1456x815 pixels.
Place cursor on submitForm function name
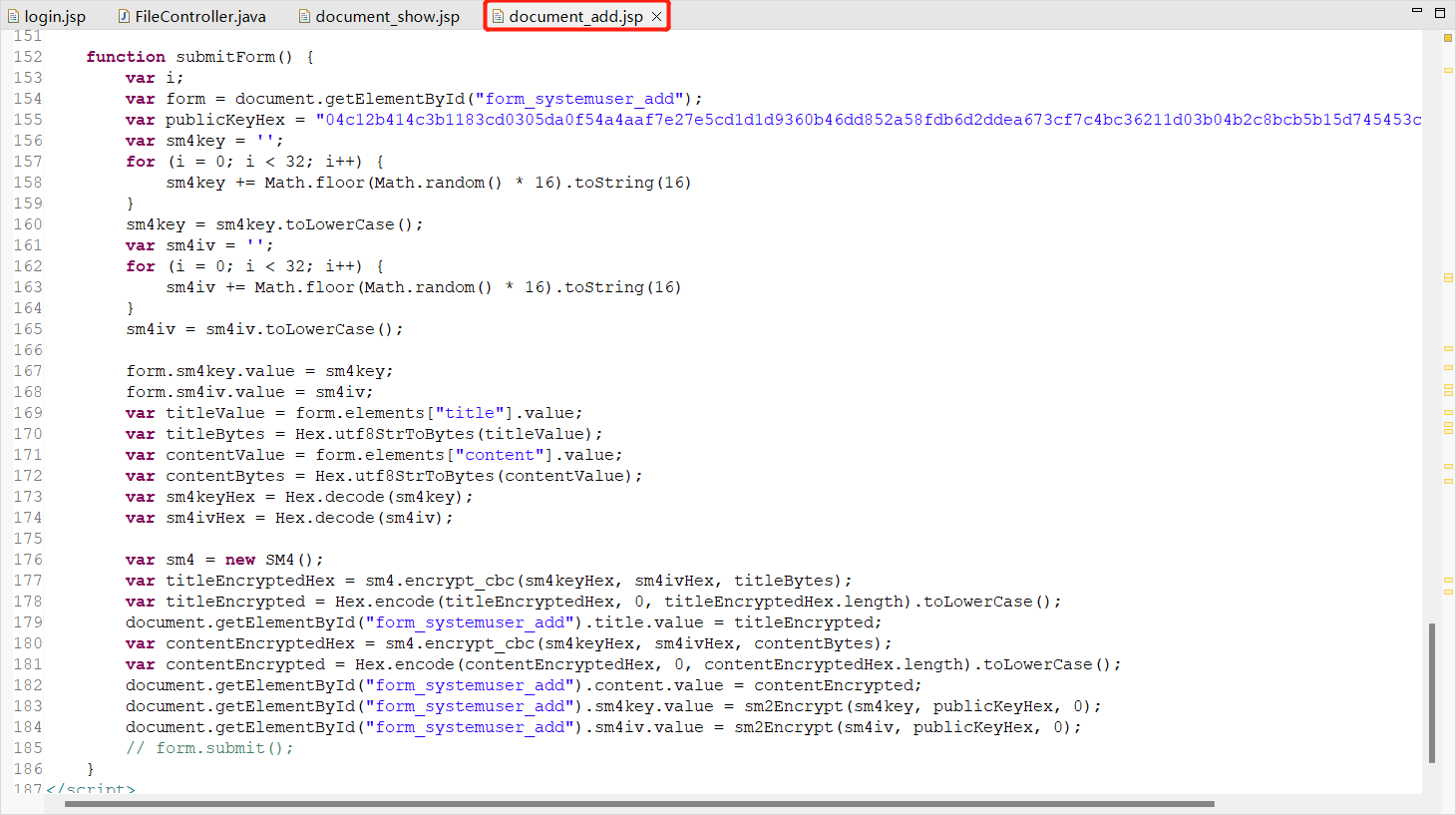[224, 57]
